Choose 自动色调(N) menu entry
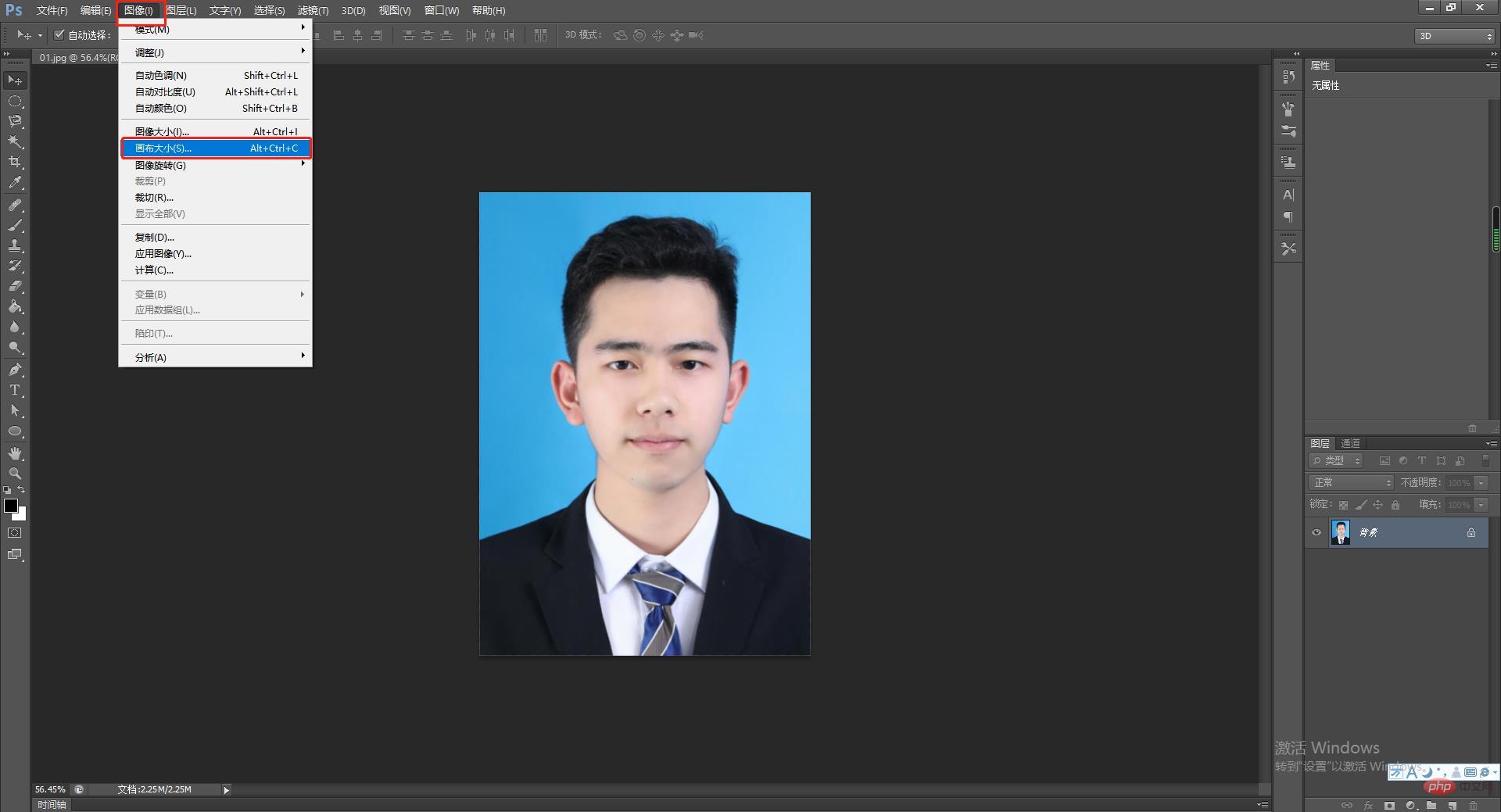The width and height of the screenshot is (1501, 812). [216, 75]
